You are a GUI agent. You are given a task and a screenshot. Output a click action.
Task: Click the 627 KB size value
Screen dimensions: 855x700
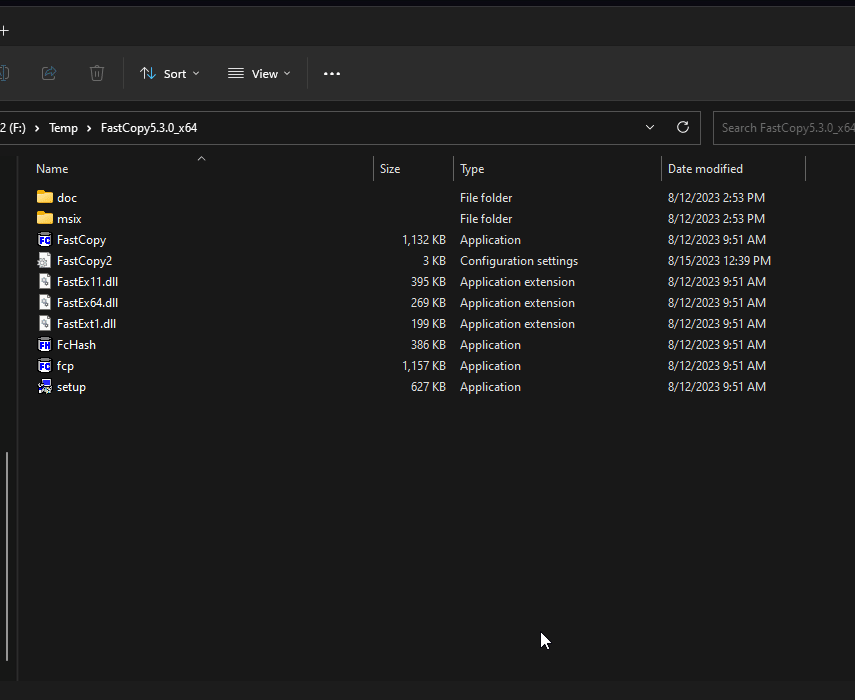428,387
